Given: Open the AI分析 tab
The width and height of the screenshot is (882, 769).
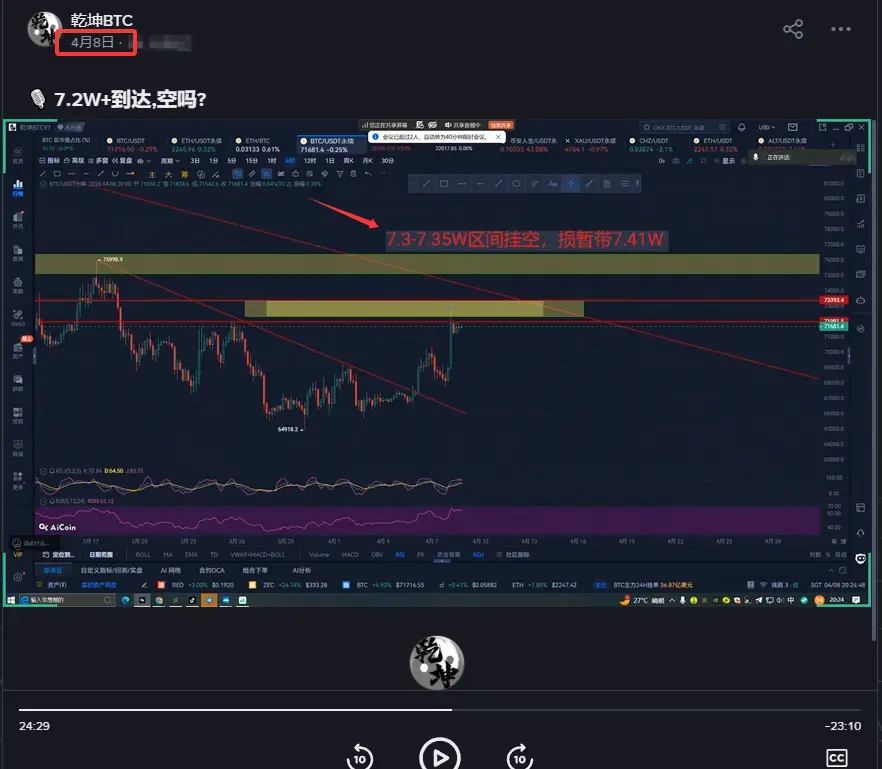Looking at the screenshot, I should click(x=302, y=570).
